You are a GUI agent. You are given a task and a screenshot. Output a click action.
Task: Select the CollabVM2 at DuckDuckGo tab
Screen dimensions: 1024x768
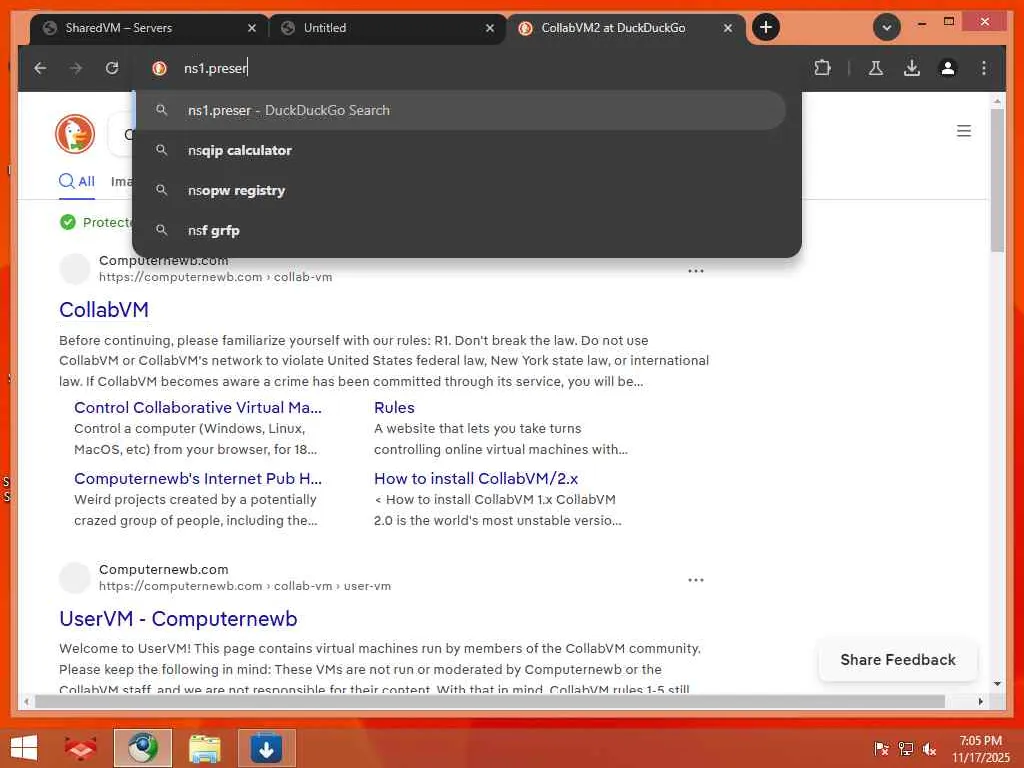tap(626, 28)
